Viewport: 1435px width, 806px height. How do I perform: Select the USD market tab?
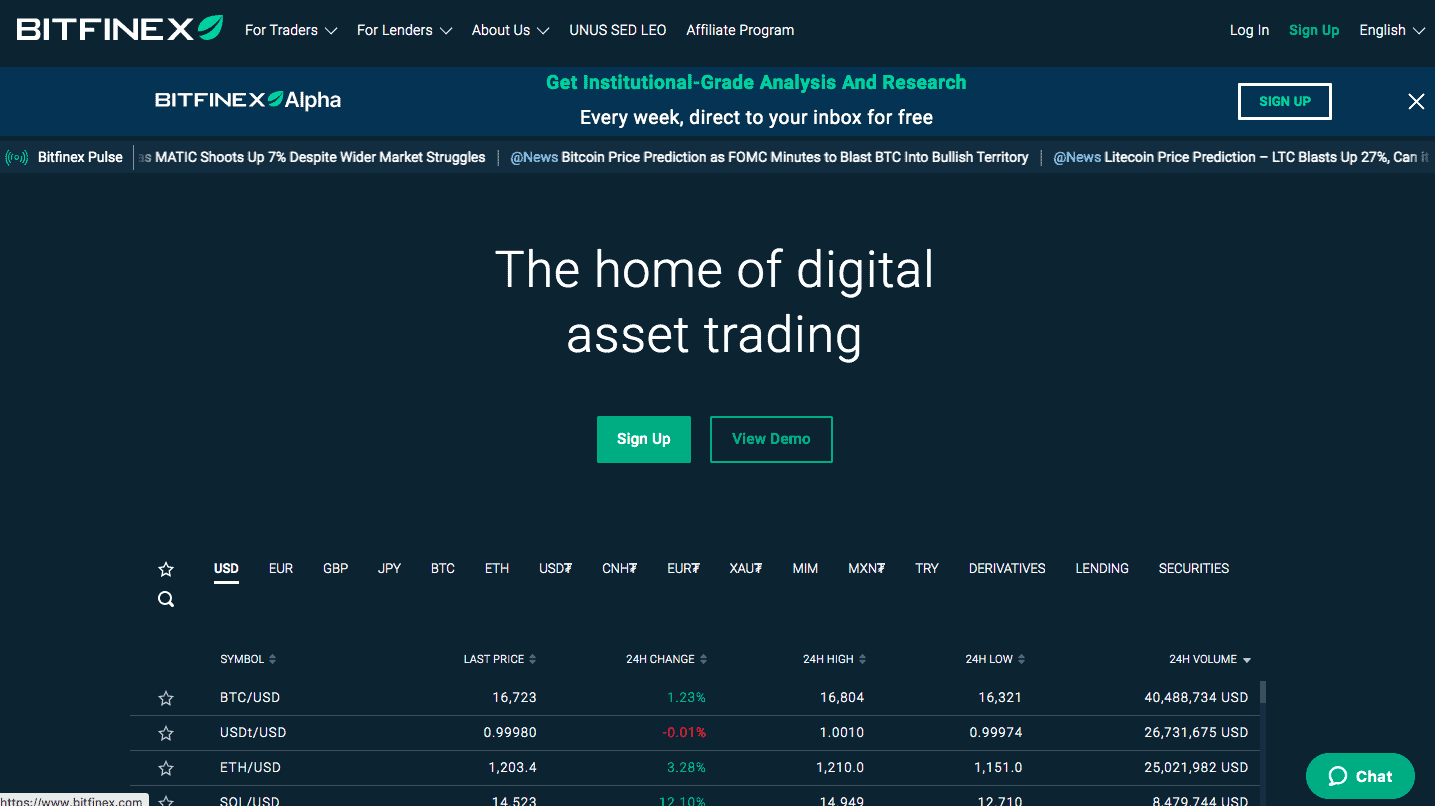click(226, 568)
